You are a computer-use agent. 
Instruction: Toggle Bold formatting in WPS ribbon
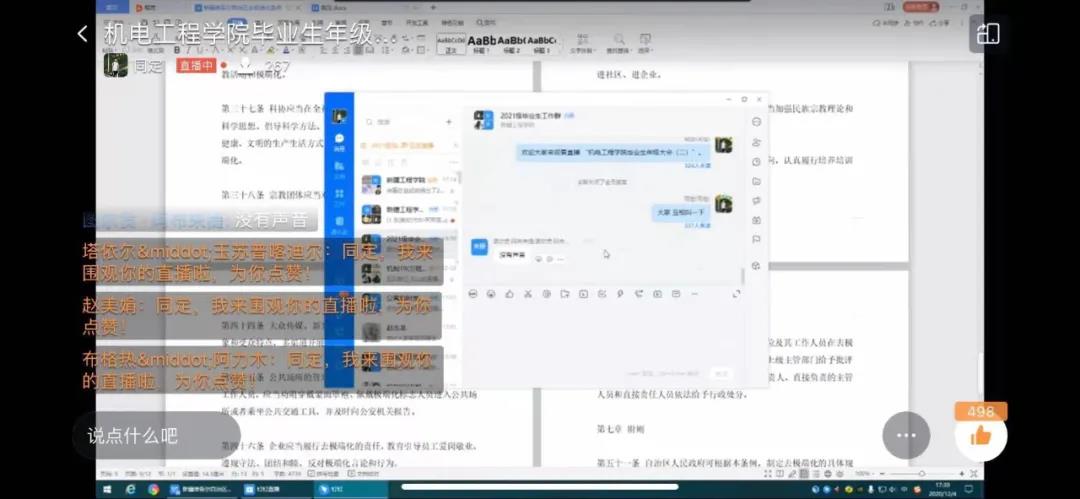(x=177, y=50)
